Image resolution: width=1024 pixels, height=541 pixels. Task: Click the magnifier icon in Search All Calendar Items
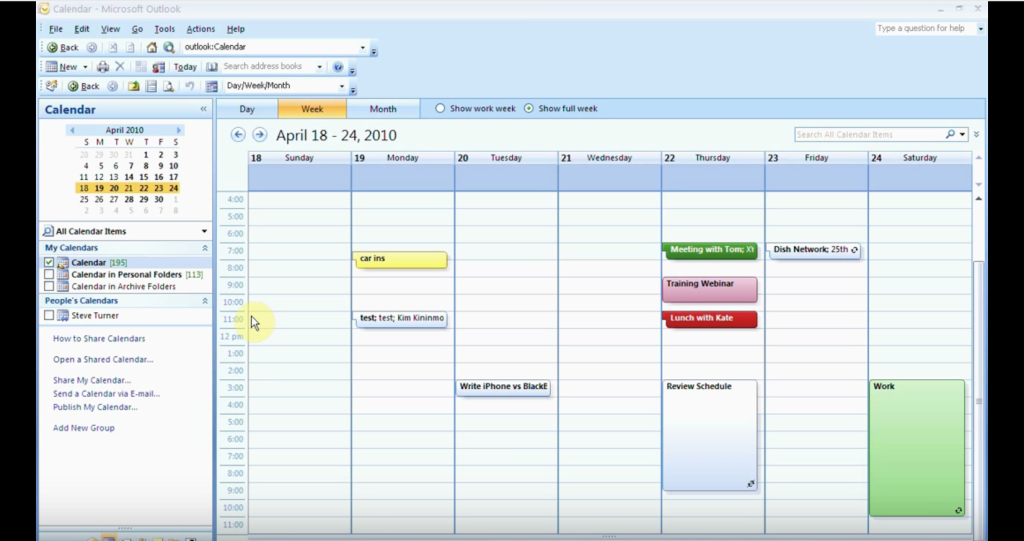pos(950,134)
